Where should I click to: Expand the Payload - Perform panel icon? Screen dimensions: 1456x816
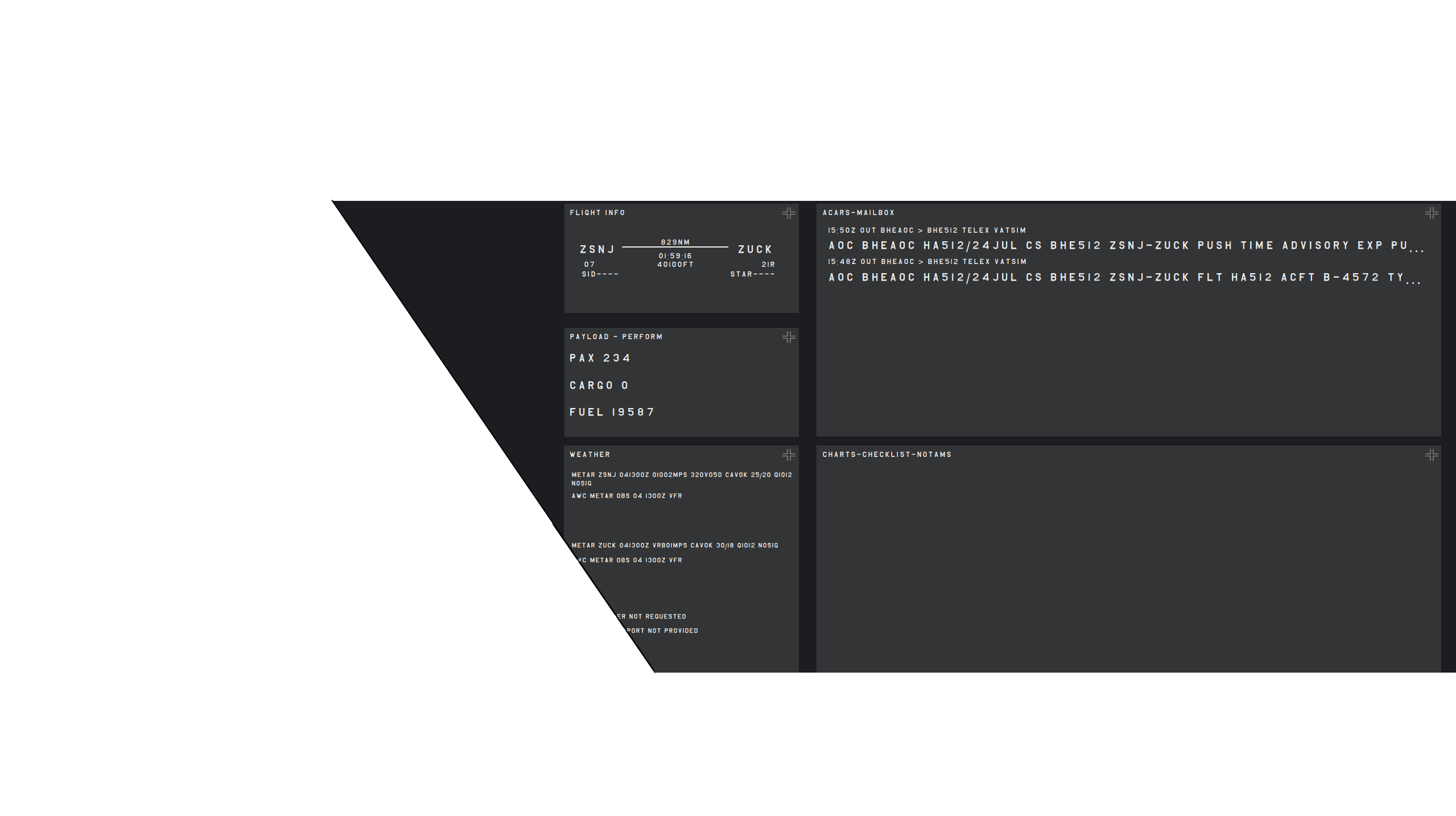(x=788, y=337)
